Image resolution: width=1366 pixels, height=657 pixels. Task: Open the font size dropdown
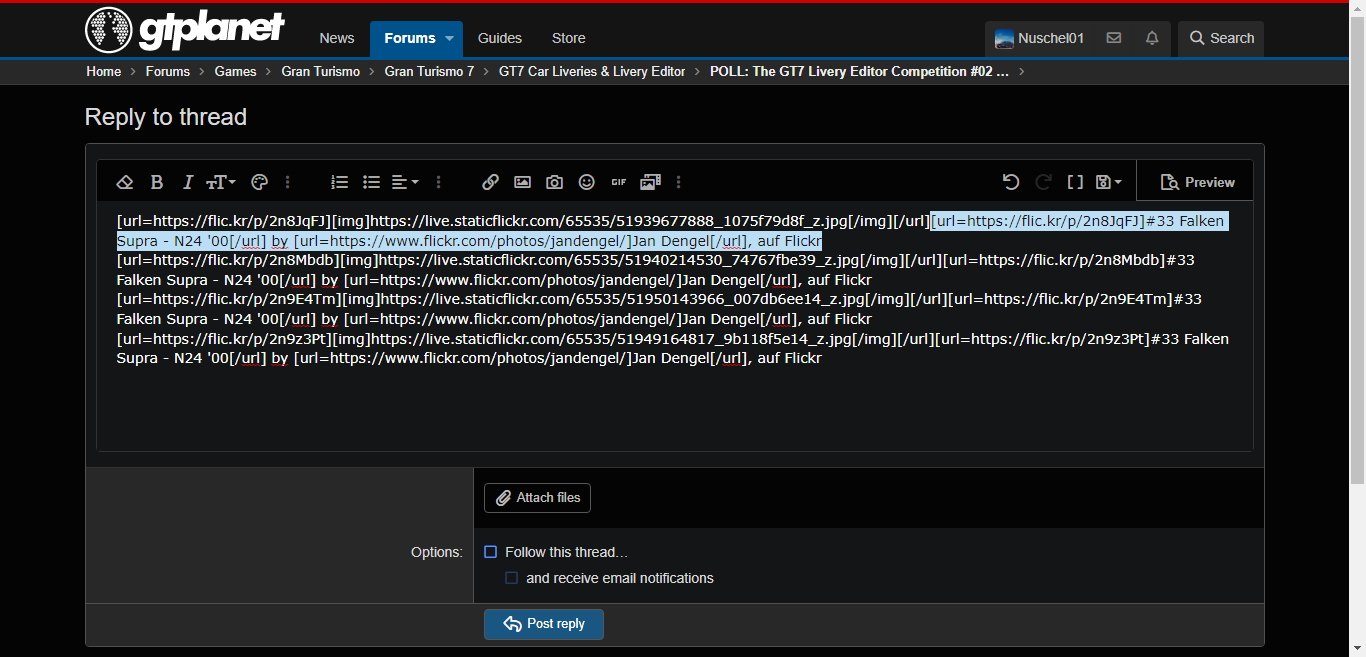point(221,182)
